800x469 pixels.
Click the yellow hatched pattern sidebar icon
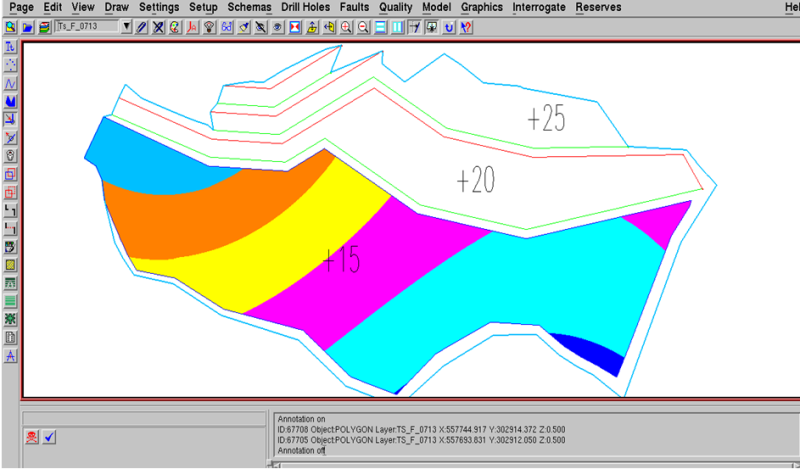(10, 265)
